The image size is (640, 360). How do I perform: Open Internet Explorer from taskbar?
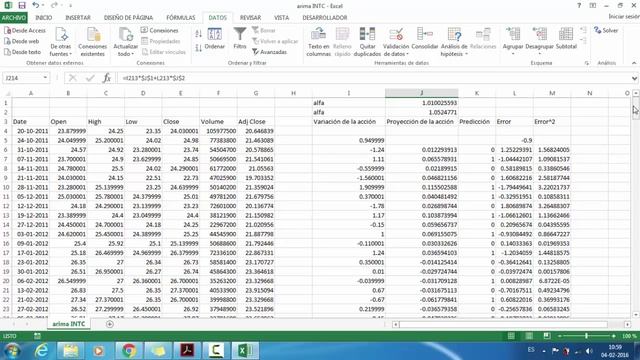pos(42,351)
